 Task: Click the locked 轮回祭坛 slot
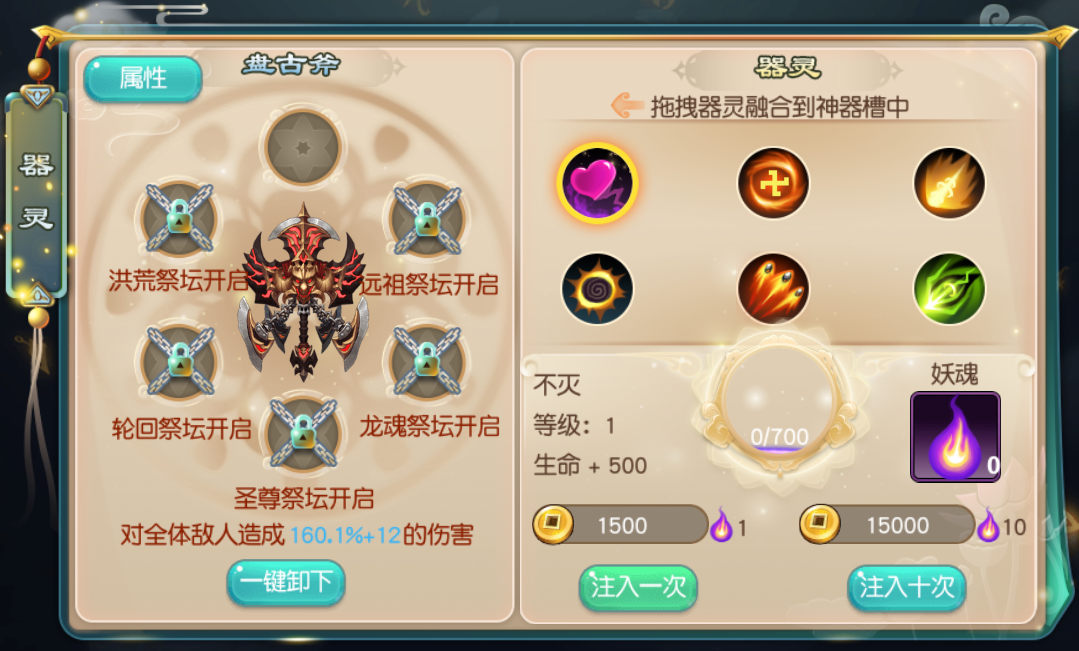tap(180, 361)
